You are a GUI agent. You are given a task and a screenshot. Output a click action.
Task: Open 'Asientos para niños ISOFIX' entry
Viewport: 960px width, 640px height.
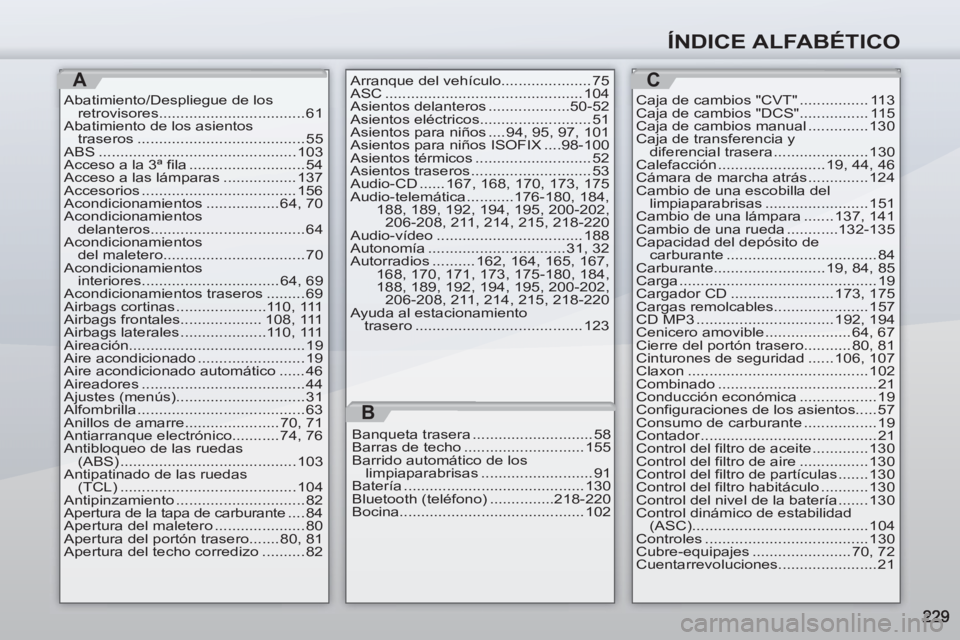[x=479, y=145]
